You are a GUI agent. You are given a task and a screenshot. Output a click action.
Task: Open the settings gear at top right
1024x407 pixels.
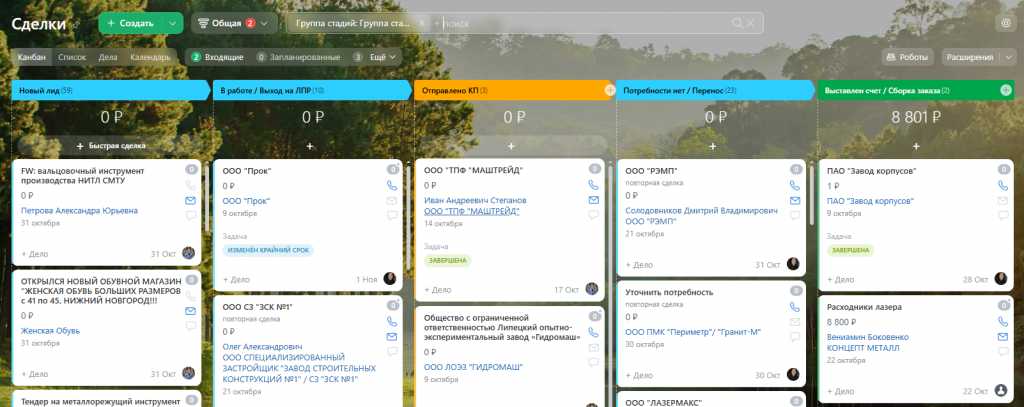(1005, 23)
